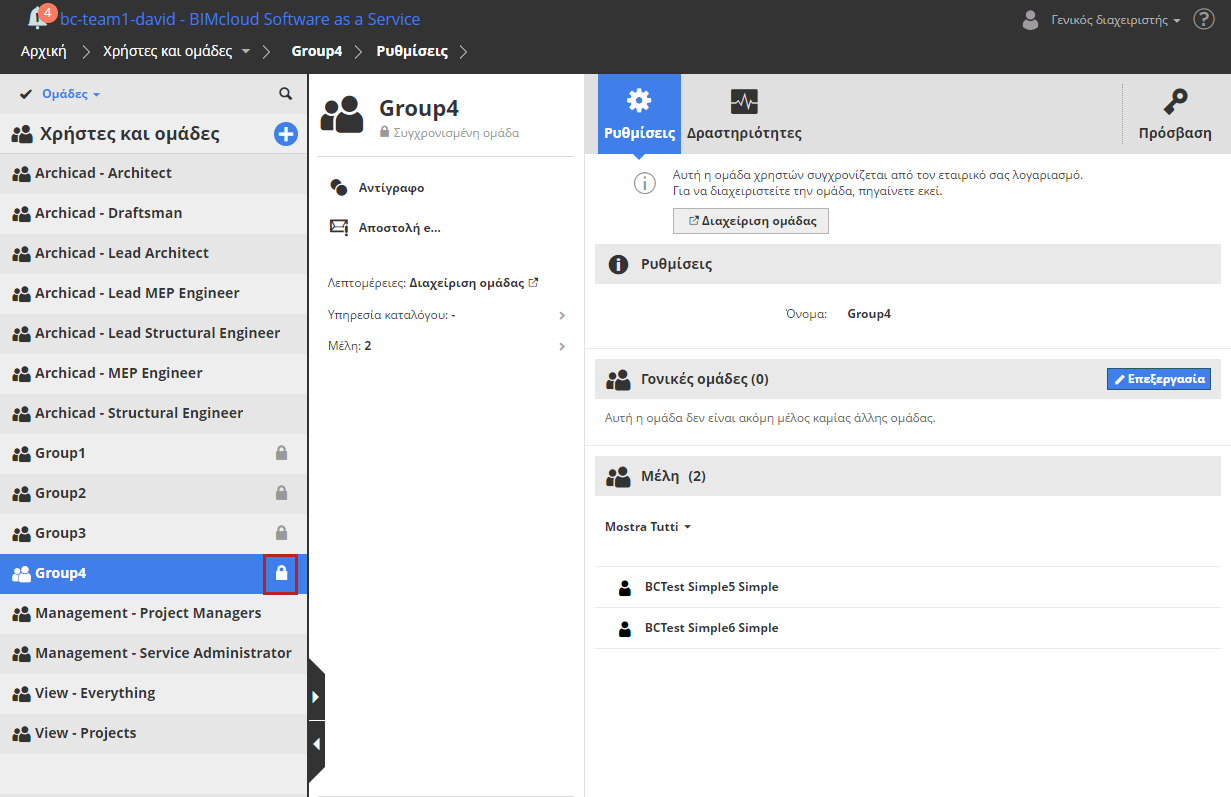
Task: Expand the panel with right-pointing arrow handle
Action: [x=316, y=696]
